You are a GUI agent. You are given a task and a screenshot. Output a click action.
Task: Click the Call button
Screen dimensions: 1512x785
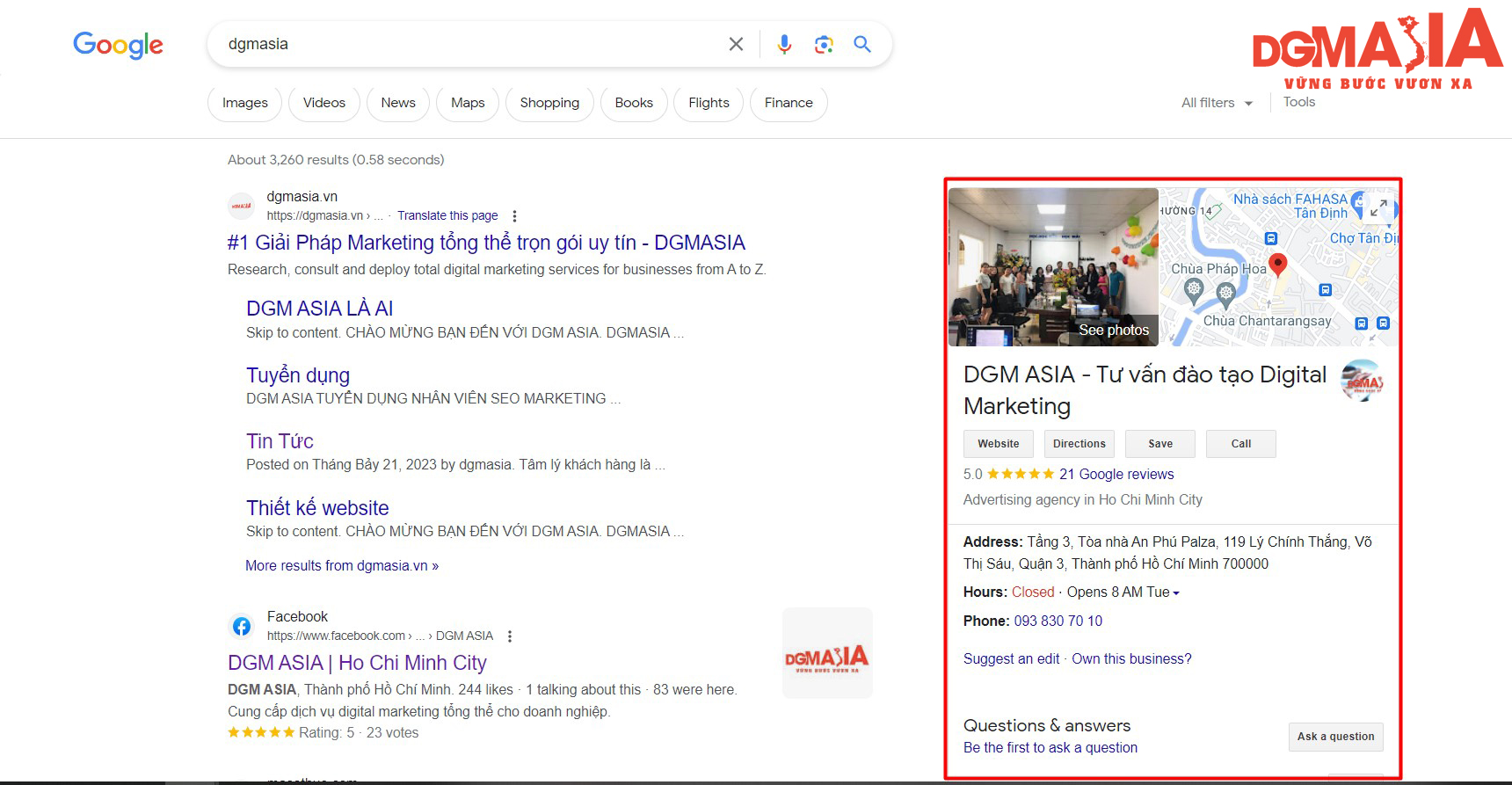click(x=1241, y=444)
